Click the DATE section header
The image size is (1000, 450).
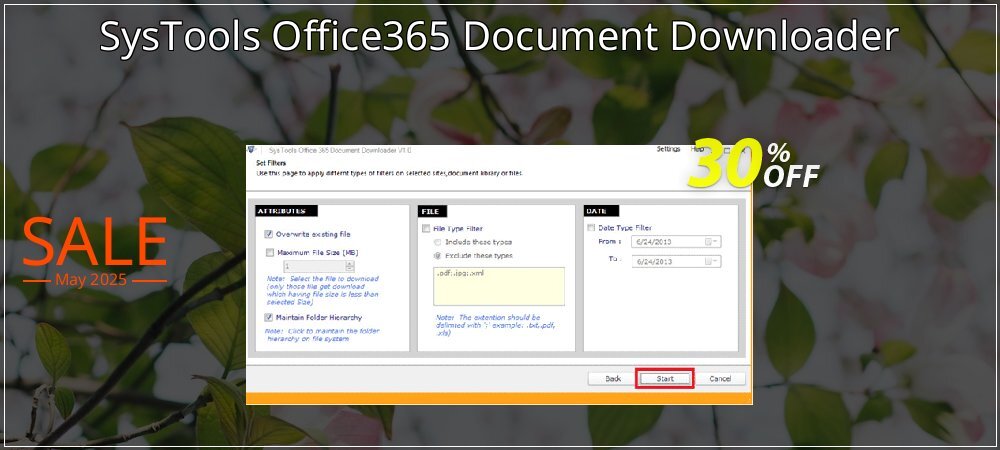pyautogui.click(x=601, y=211)
